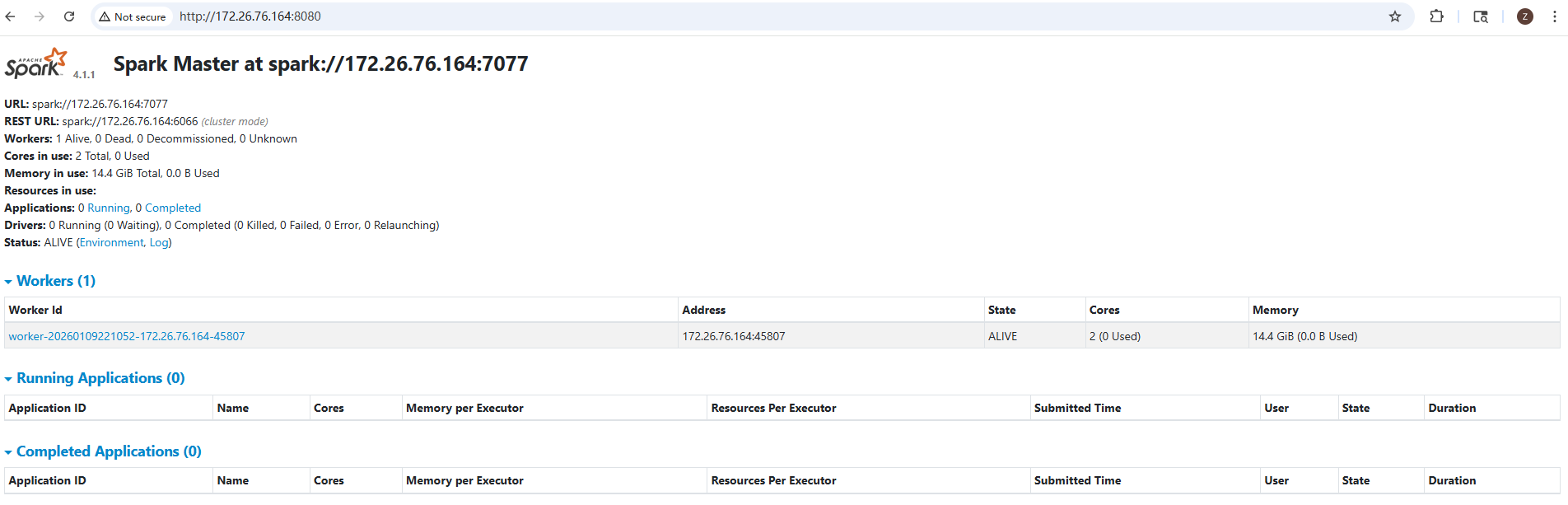Open the Completed applications link
This screenshot has width=1568, height=505.
point(173,208)
